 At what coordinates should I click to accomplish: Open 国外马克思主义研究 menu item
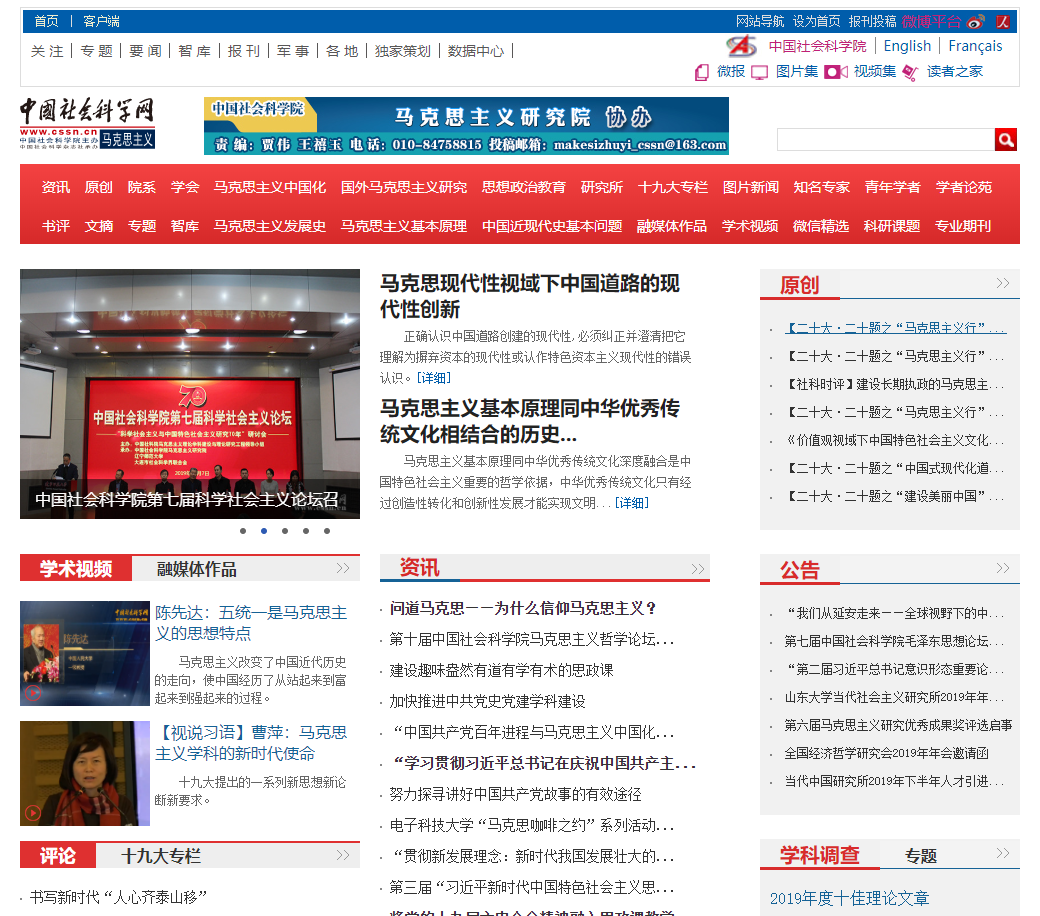403,187
